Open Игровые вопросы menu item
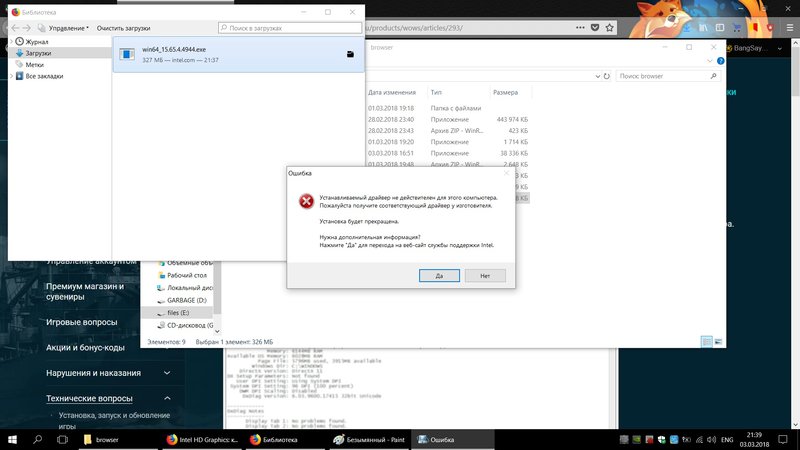 [x=82, y=322]
